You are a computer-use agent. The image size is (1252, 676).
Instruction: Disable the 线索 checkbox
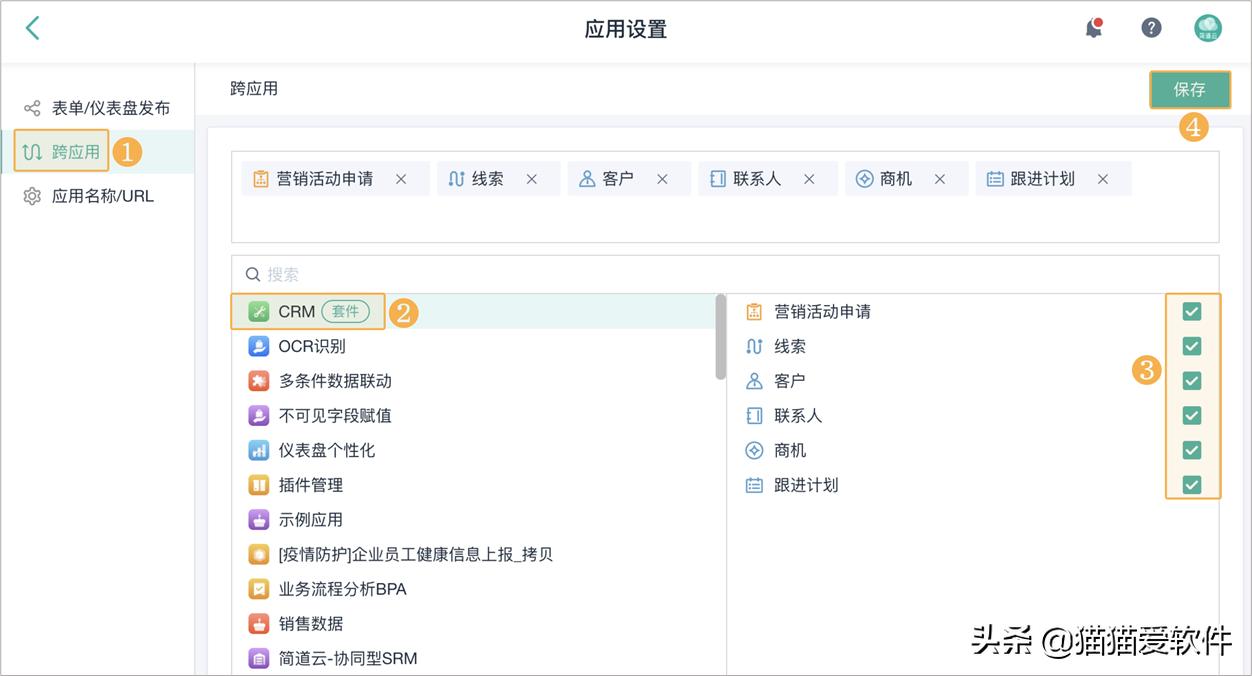pyautogui.click(x=1191, y=346)
